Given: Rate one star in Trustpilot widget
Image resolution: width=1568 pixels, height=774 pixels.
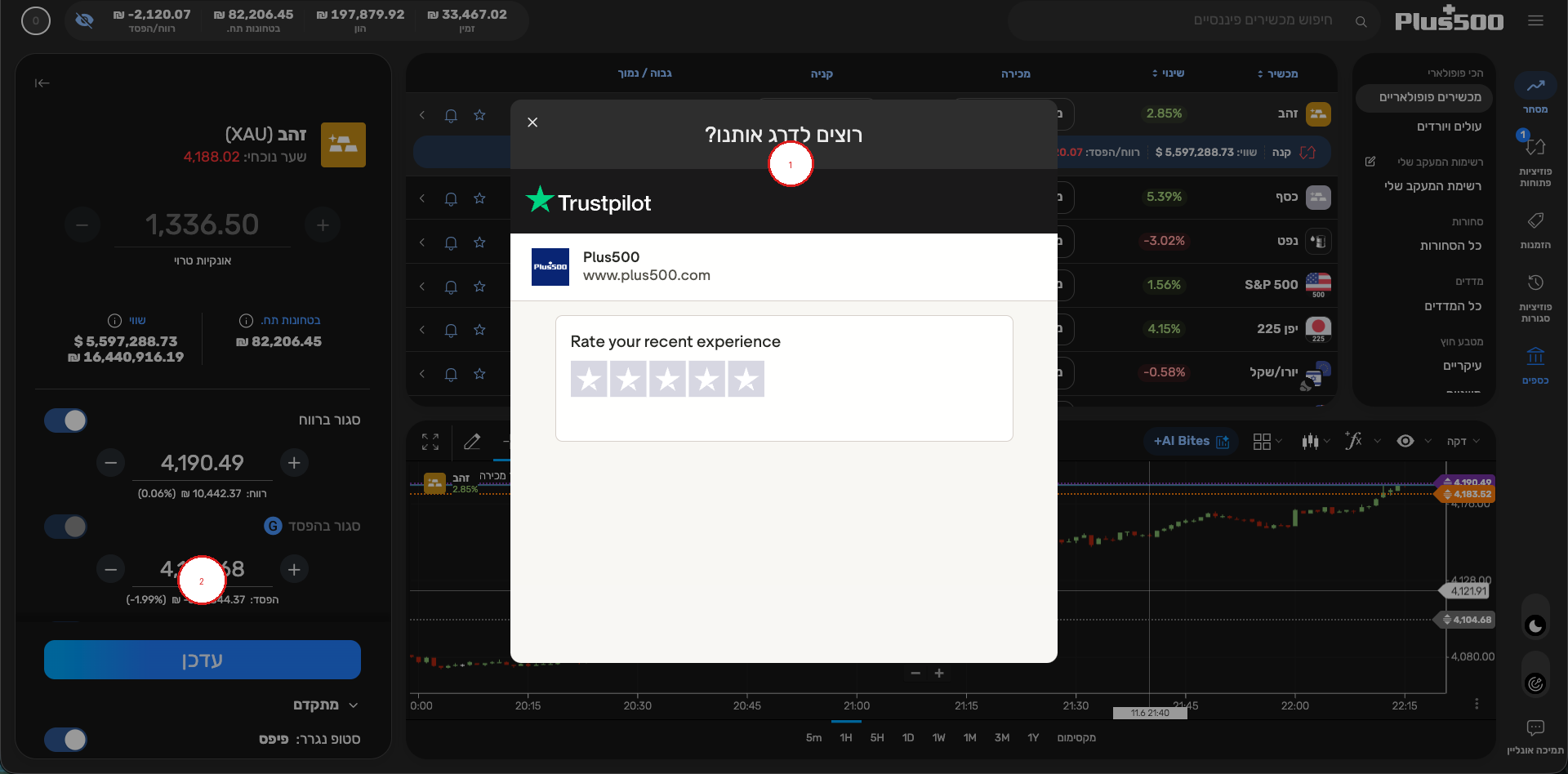Looking at the screenshot, I should [589, 379].
